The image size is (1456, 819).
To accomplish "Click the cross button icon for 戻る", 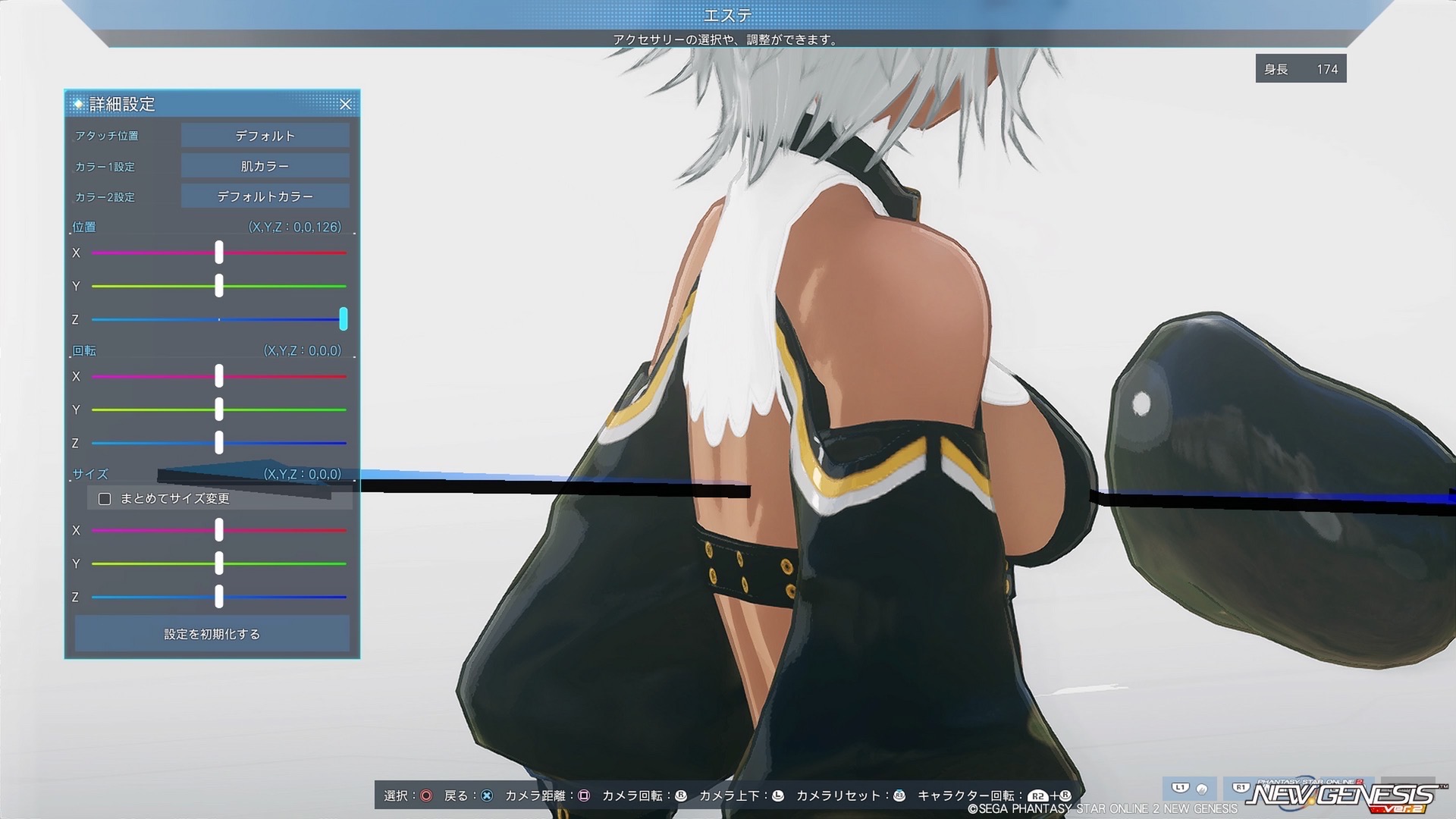I will point(487,795).
